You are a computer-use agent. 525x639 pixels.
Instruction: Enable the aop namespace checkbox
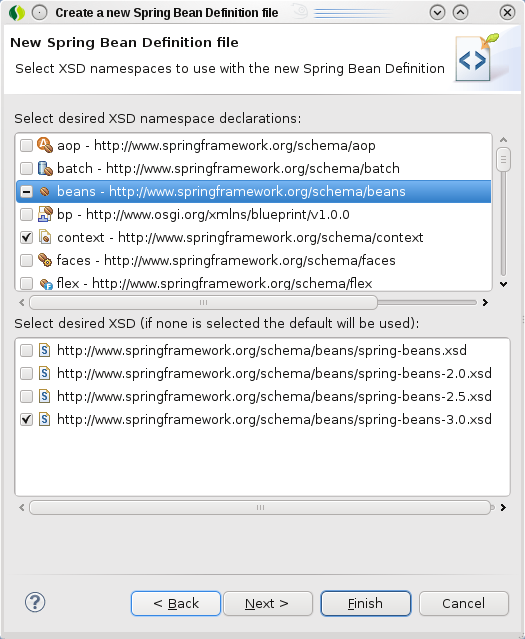point(26,145)
